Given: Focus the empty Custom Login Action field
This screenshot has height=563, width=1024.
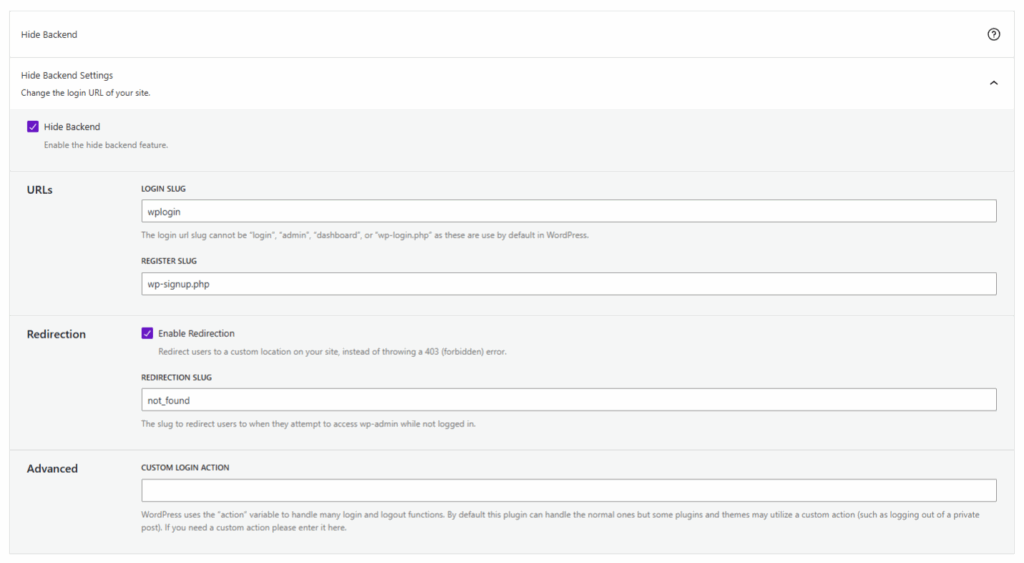Looking at the screenshot, I should tap(569, 490).
